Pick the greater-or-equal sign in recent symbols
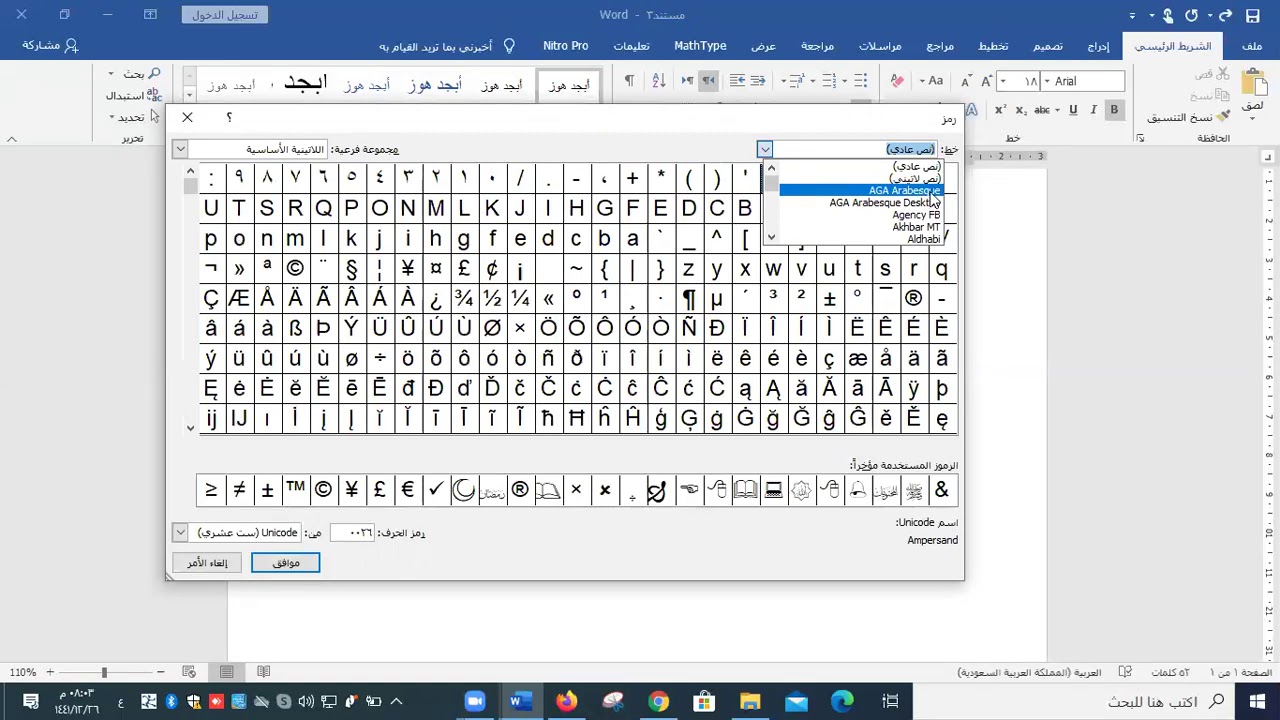 (x=211, y=490)
